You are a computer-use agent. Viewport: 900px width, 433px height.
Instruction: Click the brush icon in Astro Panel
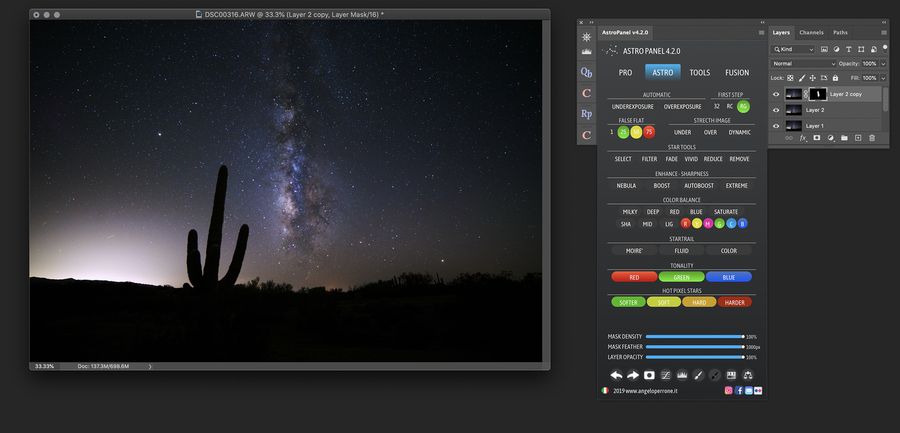pos(698,375)
